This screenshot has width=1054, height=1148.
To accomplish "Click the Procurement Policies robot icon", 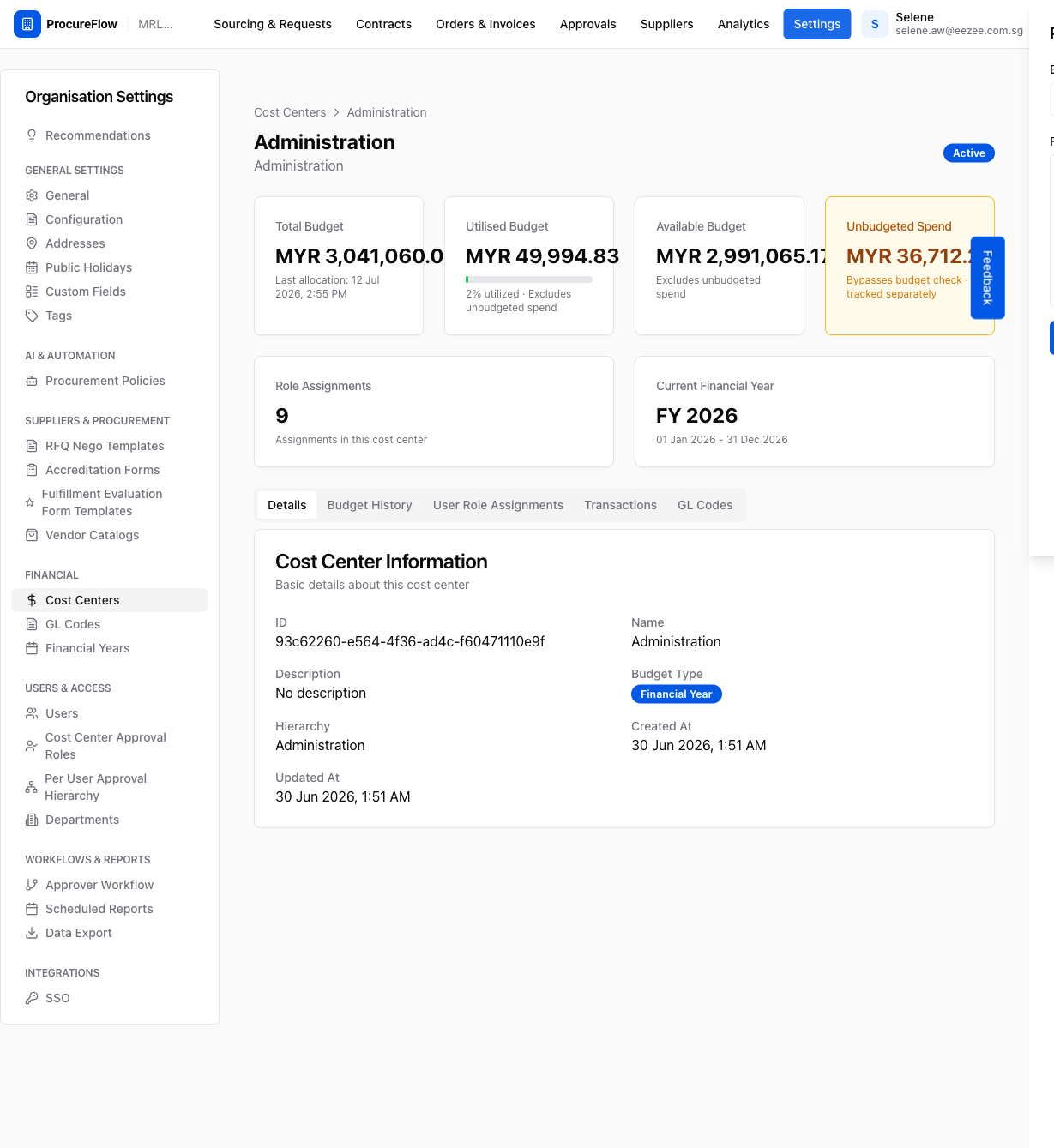I will tap(32, 381).
